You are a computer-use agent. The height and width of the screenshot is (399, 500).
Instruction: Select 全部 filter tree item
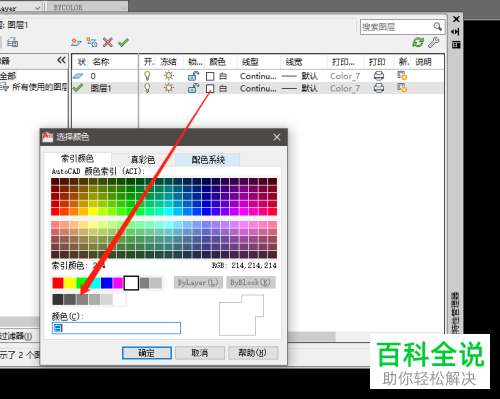pos(8,76)
